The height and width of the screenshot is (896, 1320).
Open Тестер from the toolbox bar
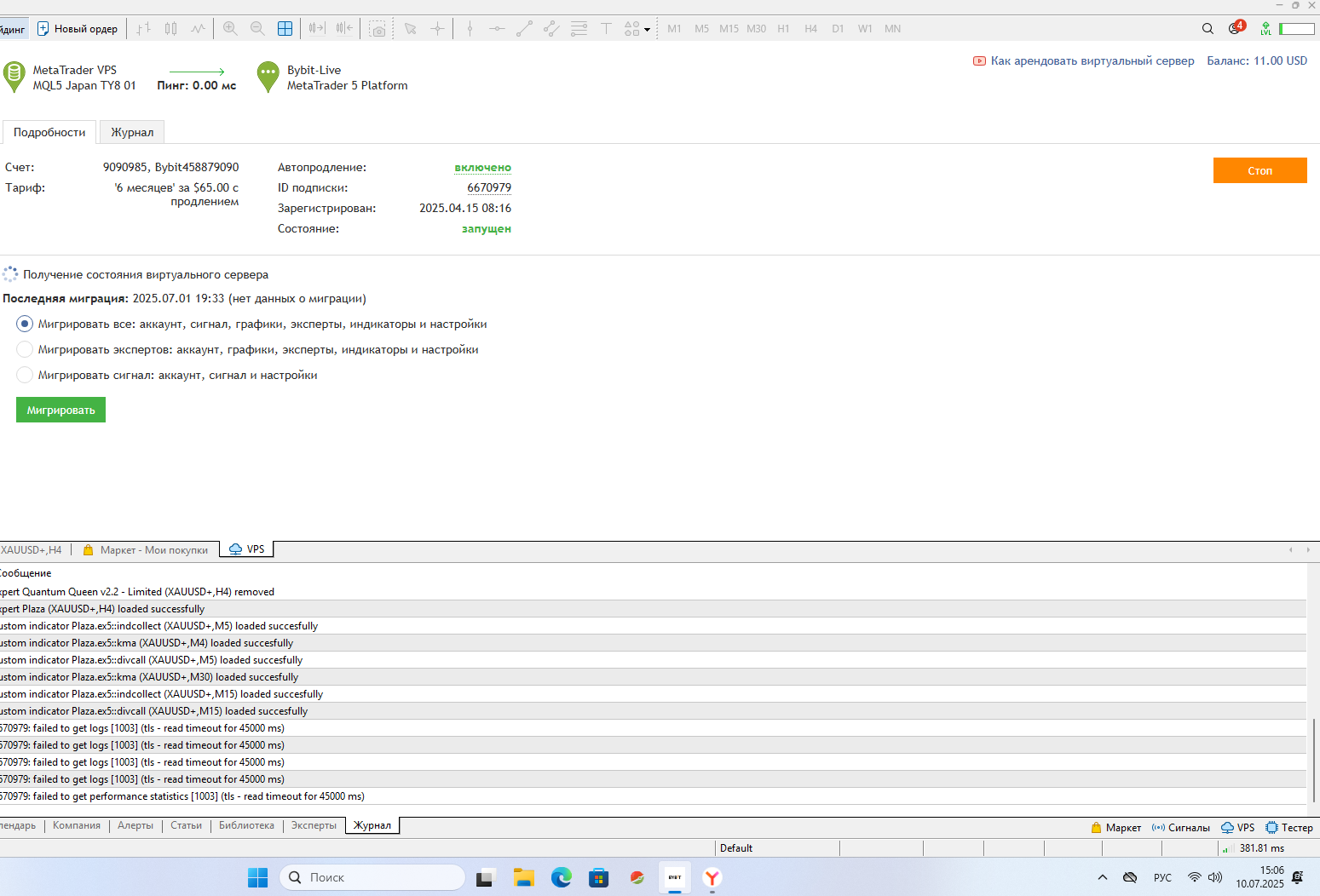[x=1288, y=828]
